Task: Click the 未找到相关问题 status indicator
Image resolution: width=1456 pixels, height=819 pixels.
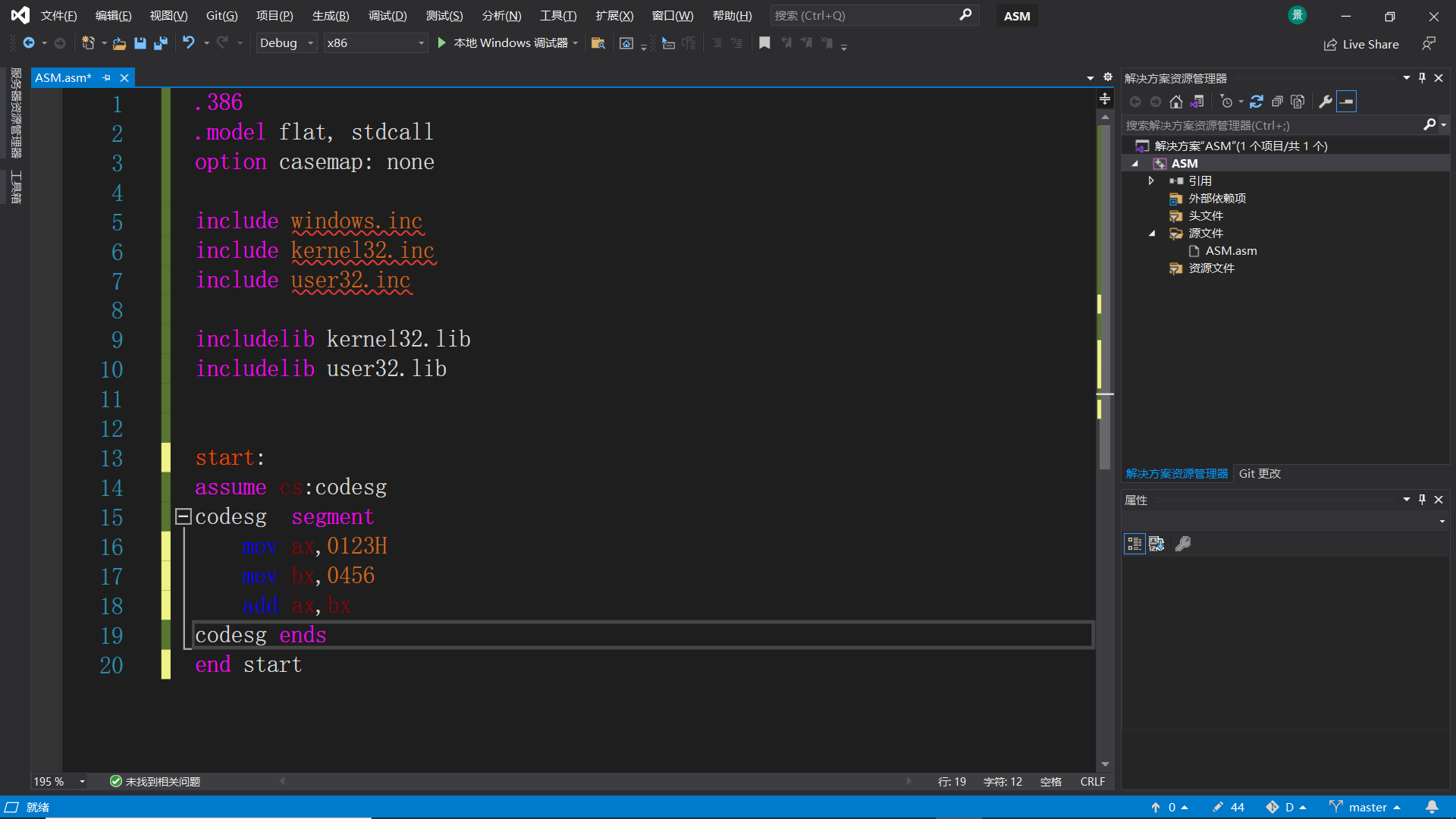Action: pos(155,781)
